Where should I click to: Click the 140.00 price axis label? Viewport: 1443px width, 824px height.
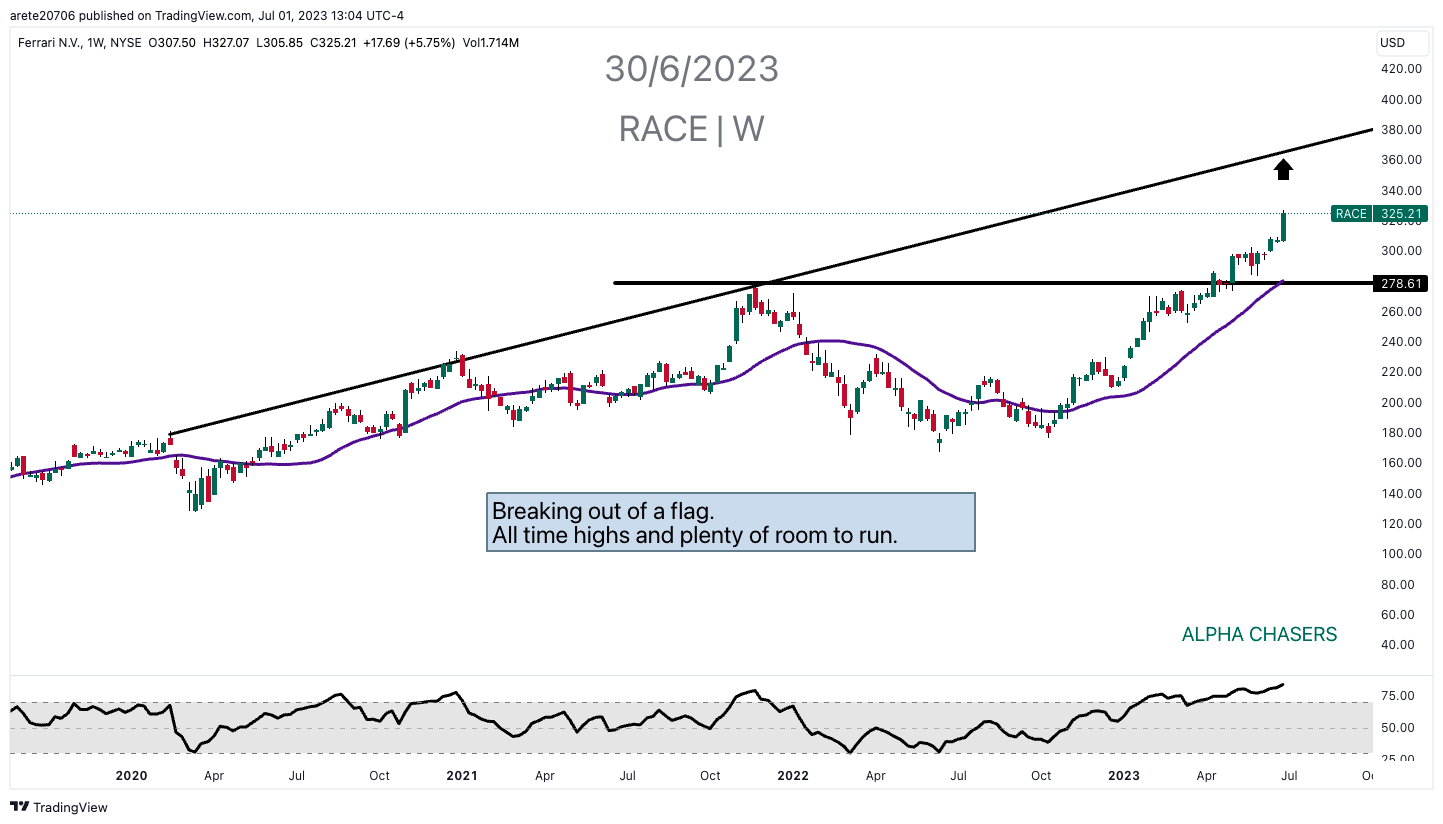1401,494
